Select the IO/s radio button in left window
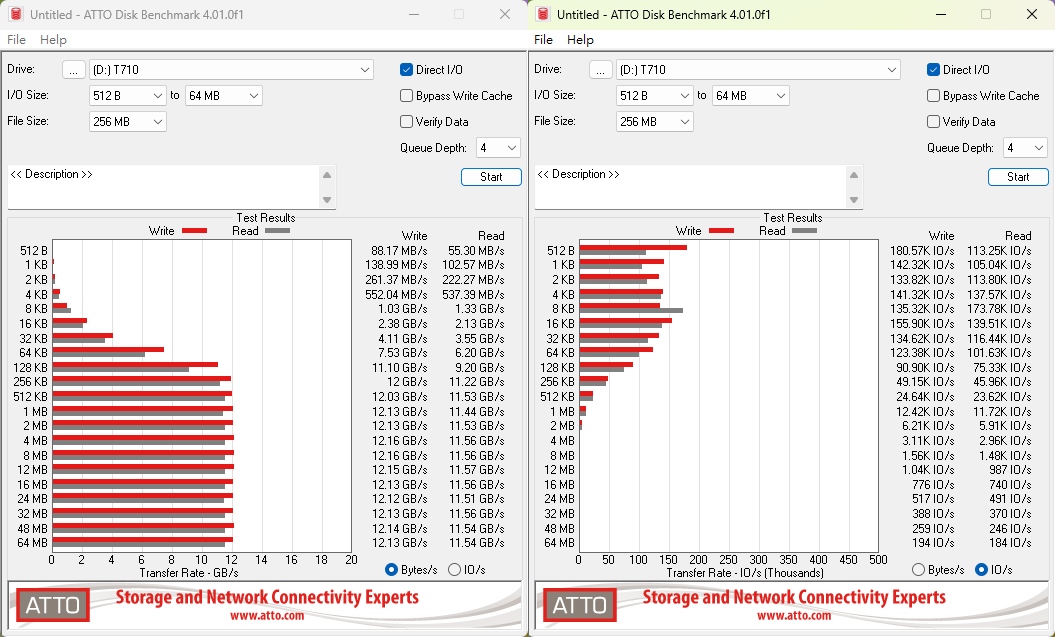 455,570
